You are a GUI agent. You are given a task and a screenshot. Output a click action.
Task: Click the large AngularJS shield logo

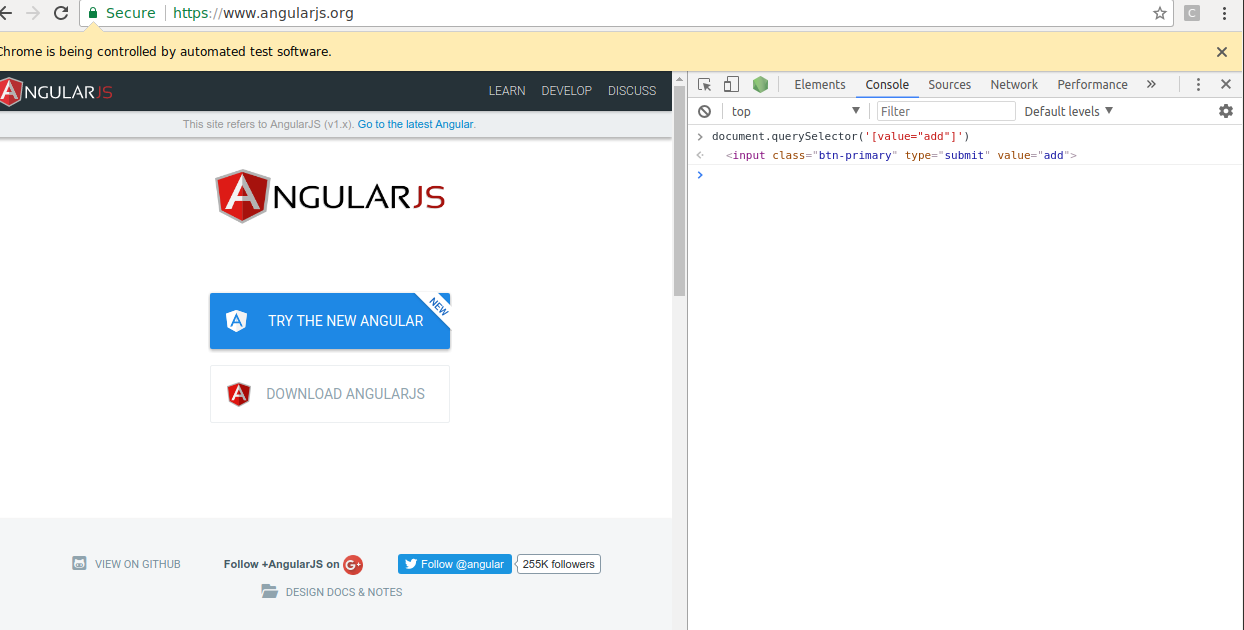(x=330, y=196)
